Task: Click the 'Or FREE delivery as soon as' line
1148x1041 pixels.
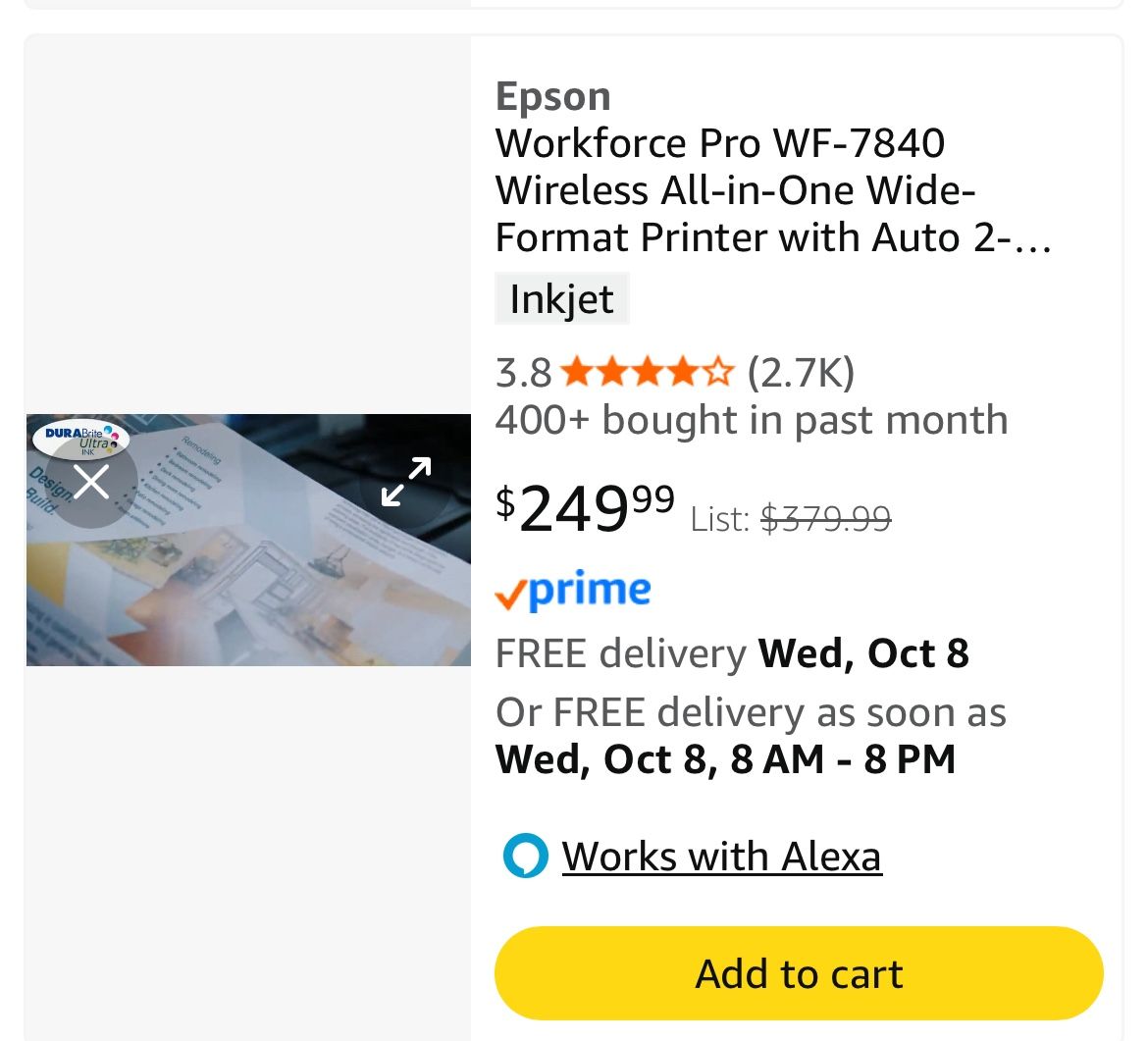Action: coord(751,712)
